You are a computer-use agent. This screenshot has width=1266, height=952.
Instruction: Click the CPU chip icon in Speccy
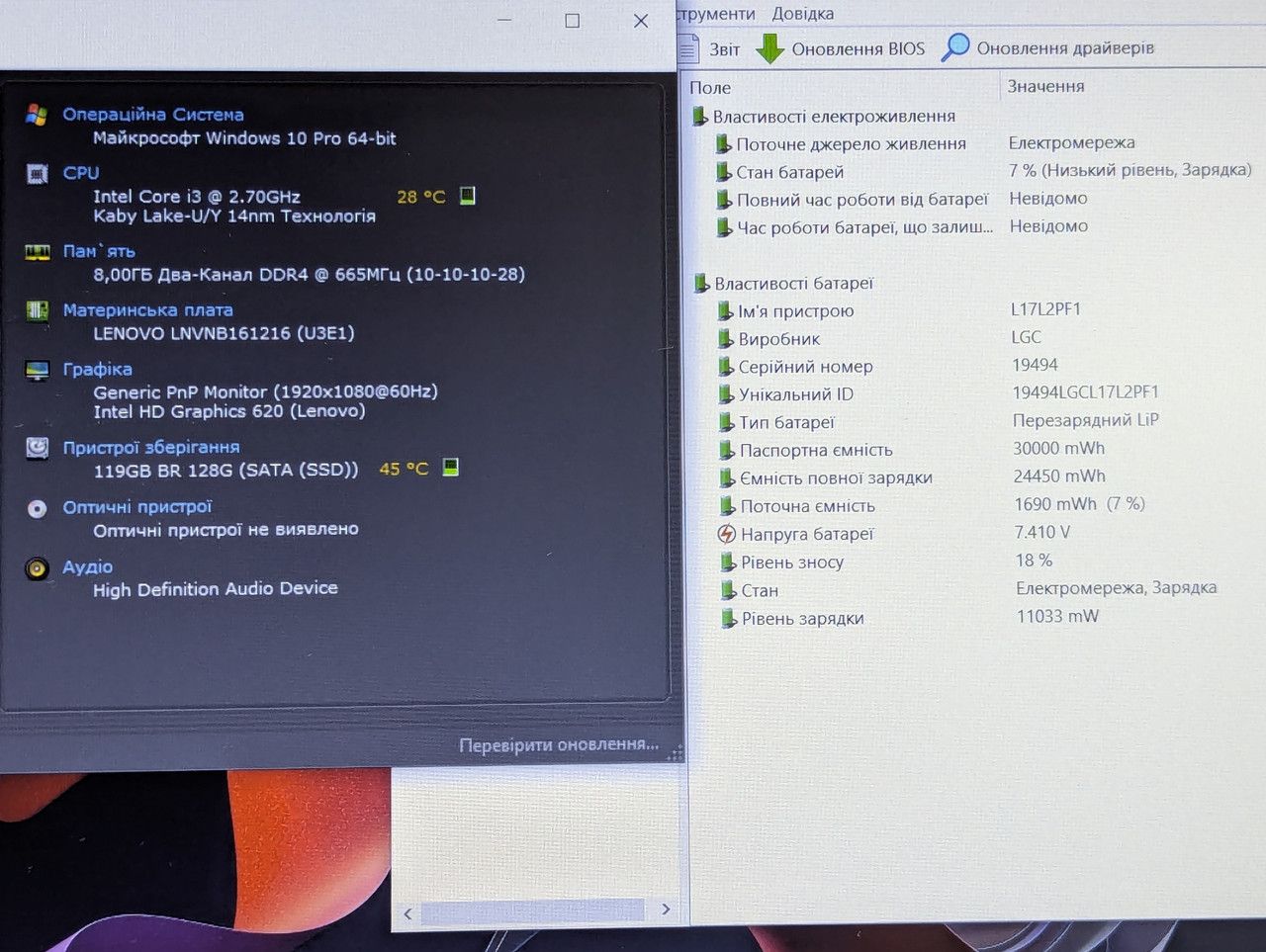[37, 174]
